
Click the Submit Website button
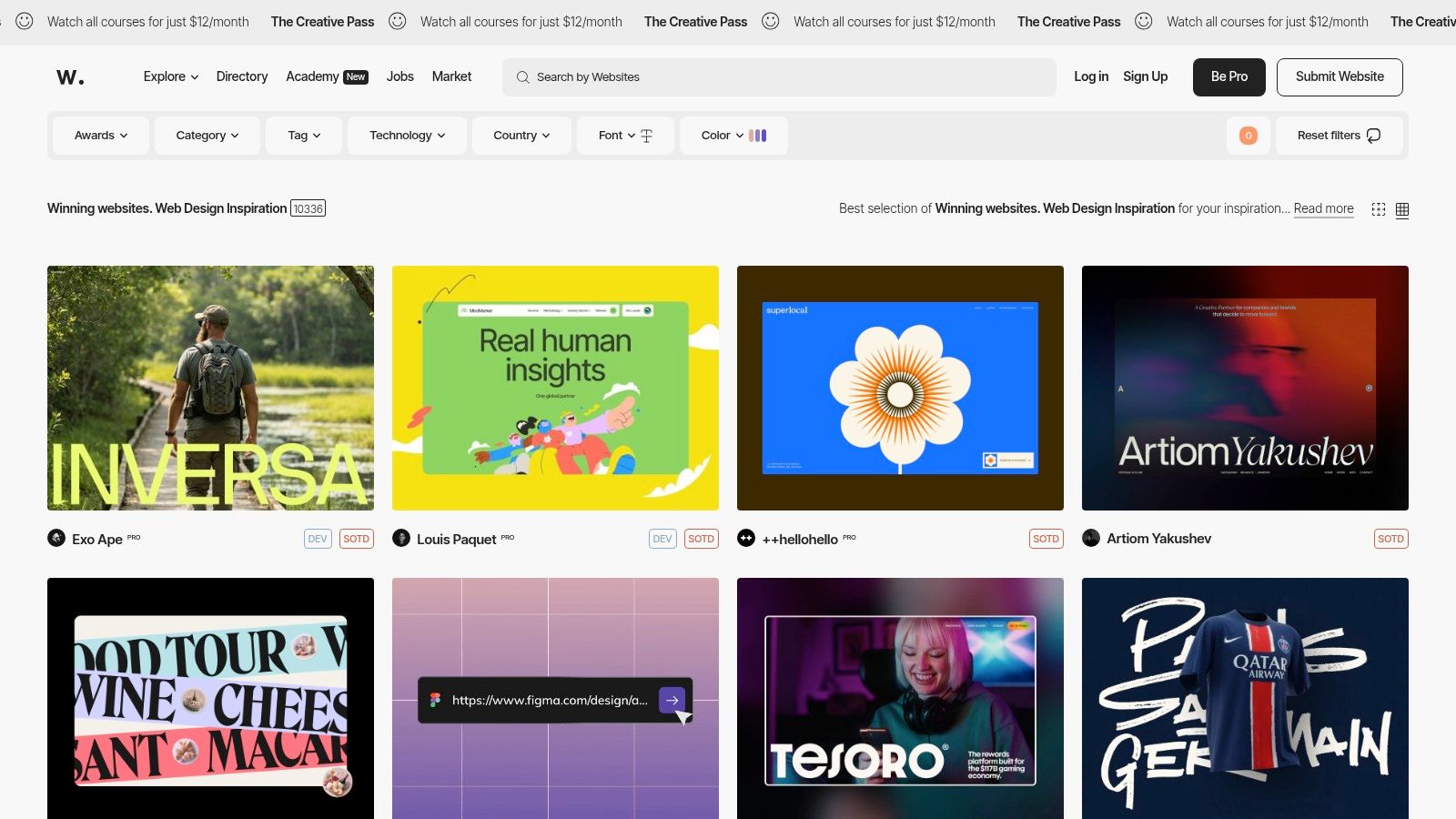pyautogui.click(x=1340, y=76)
